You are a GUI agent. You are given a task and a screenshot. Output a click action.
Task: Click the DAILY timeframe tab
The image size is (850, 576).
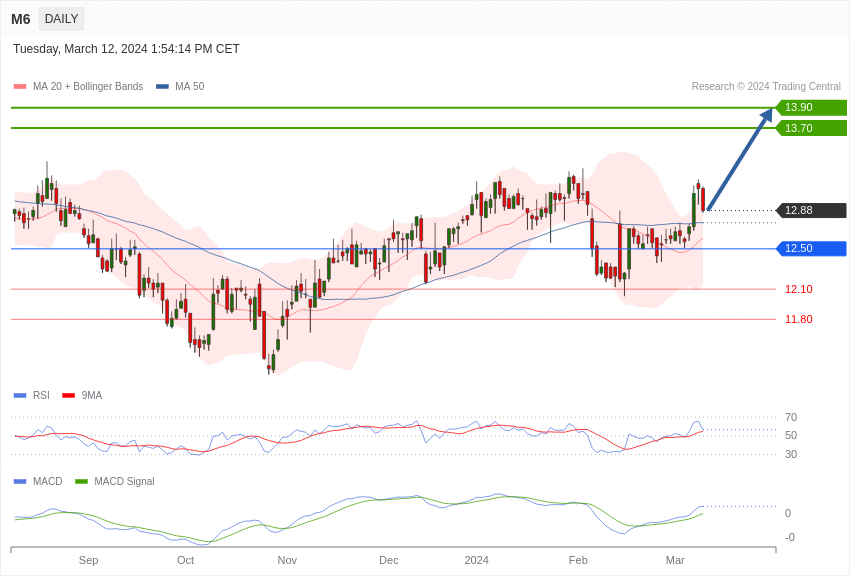click(x=61, y=19)
